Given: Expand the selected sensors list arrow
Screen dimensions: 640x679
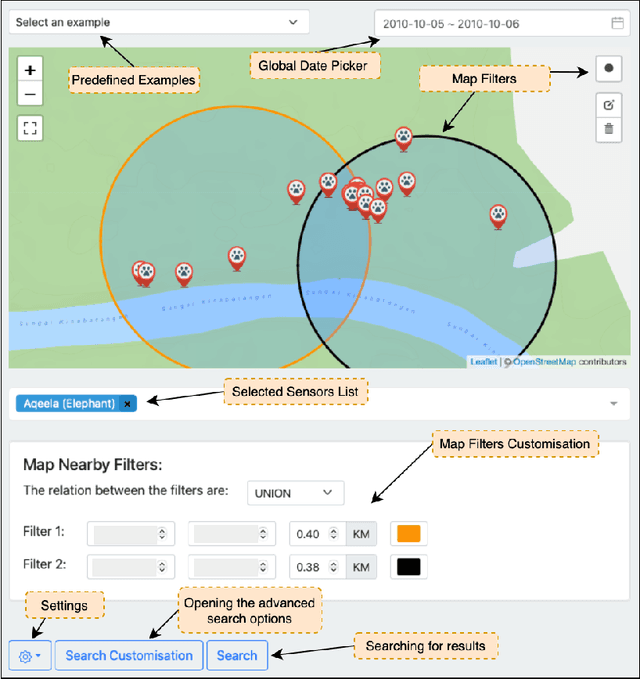Looking at the screenshot, I should 612,404.
